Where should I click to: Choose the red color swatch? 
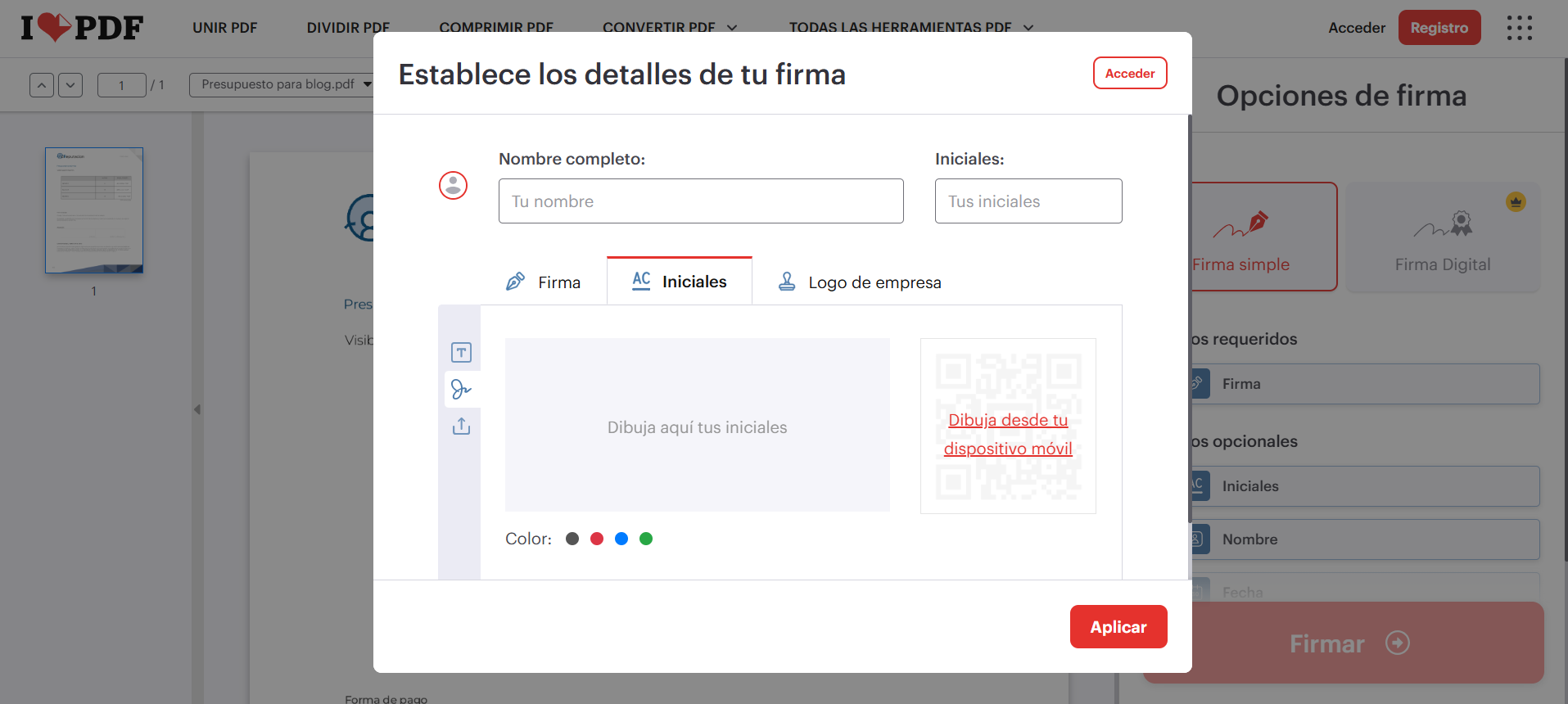[x=597, y=539]
